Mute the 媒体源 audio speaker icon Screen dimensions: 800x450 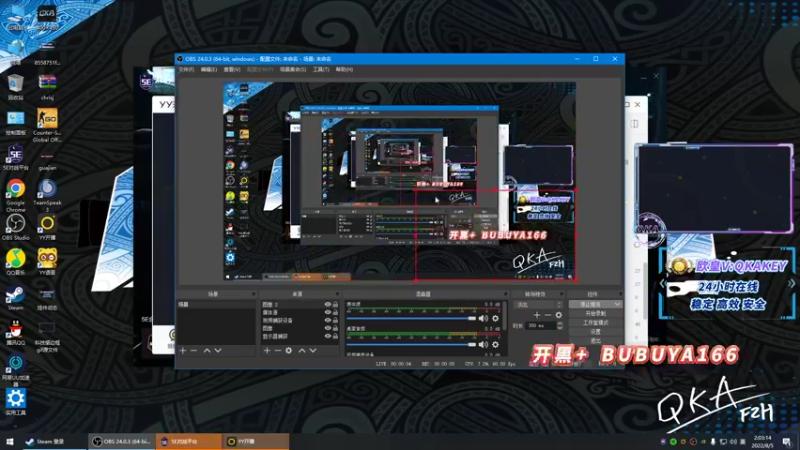coord(483,318)
